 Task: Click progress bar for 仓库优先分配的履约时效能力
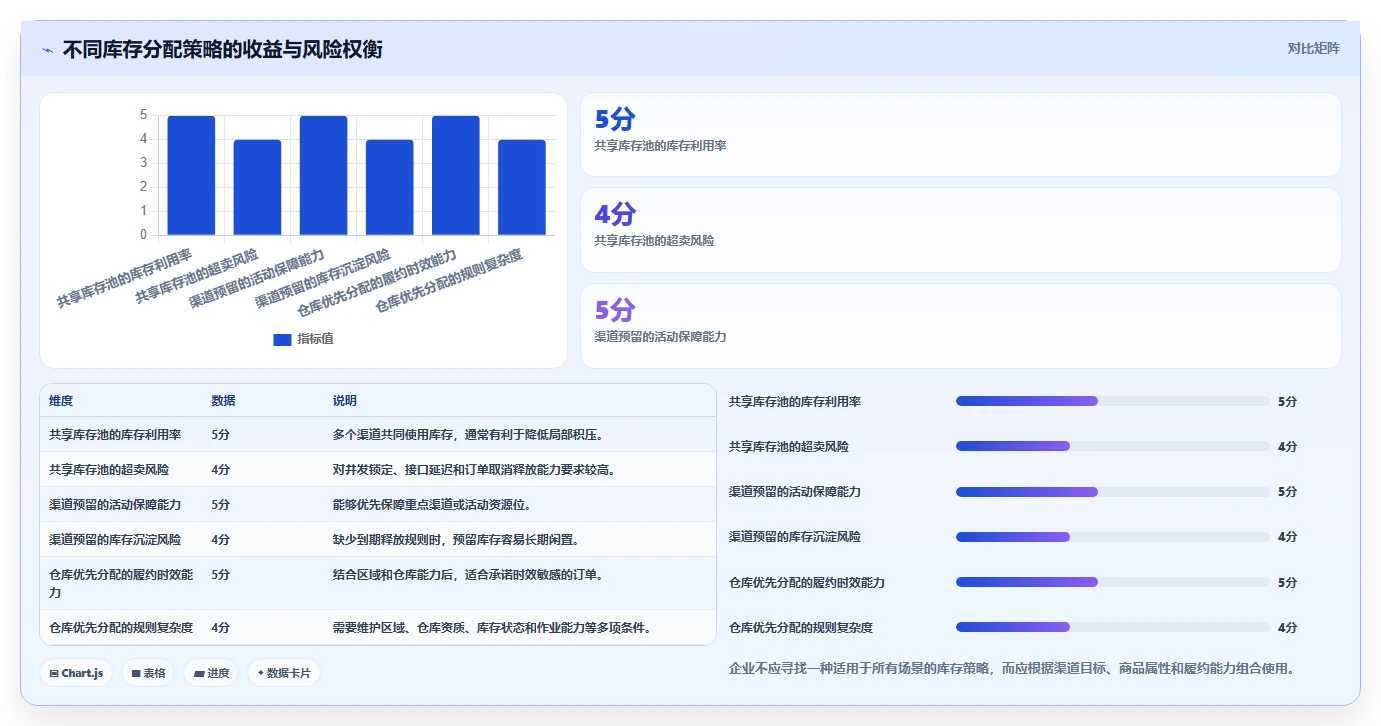point(1112,582)
